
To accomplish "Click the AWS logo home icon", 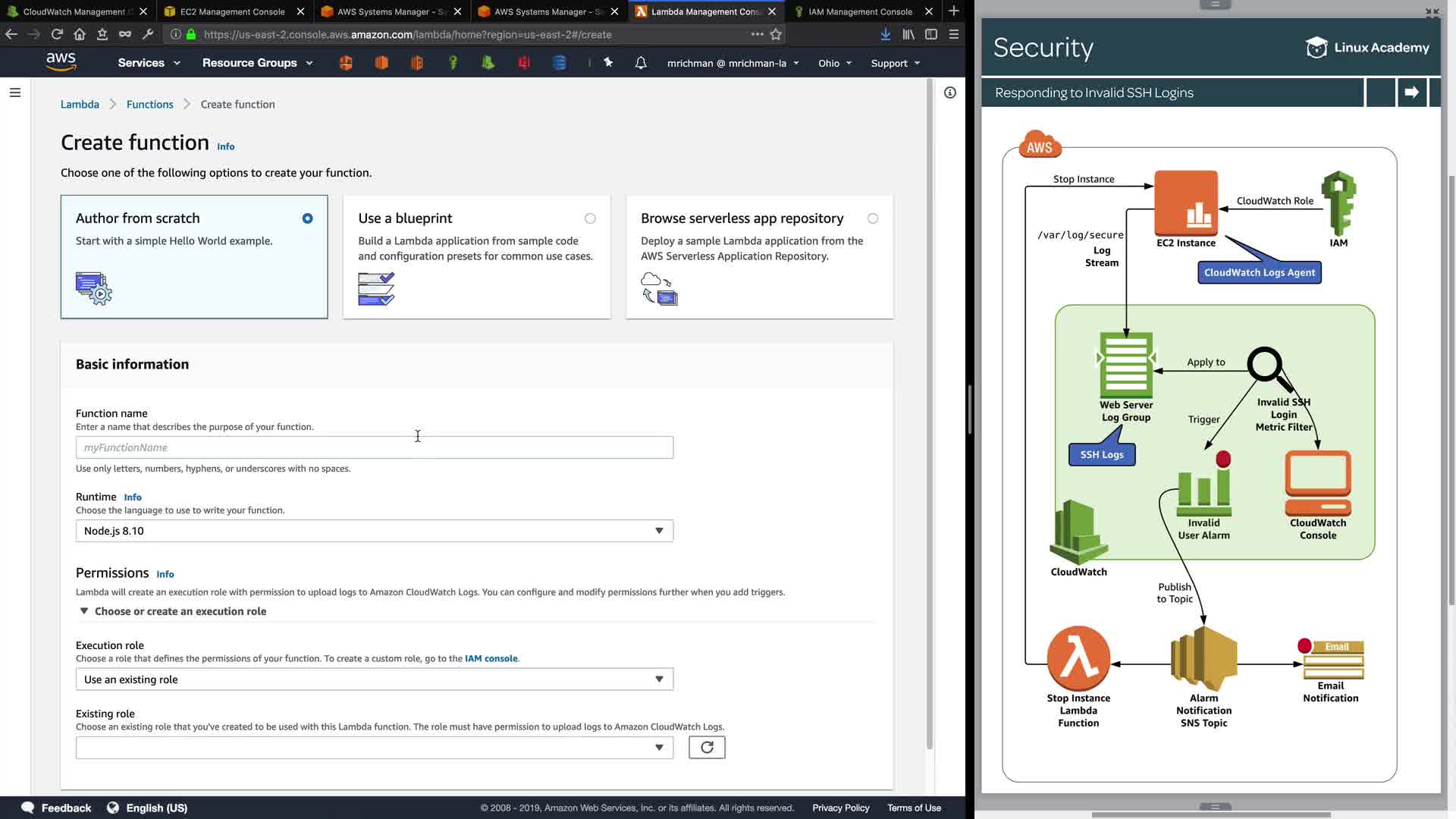I will [x=61, y=62].
